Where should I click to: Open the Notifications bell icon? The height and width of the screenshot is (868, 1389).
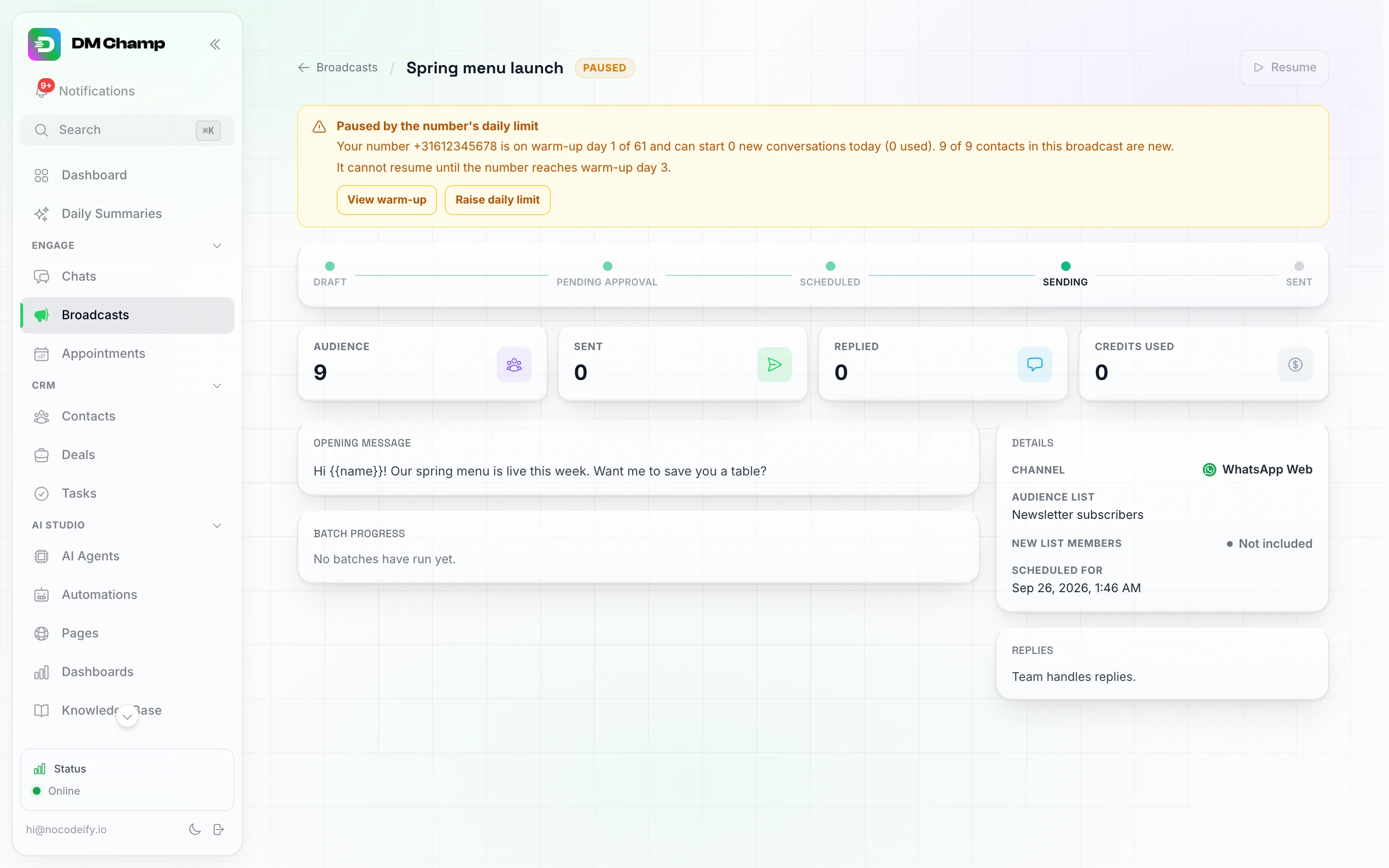[x=42, y=91]
